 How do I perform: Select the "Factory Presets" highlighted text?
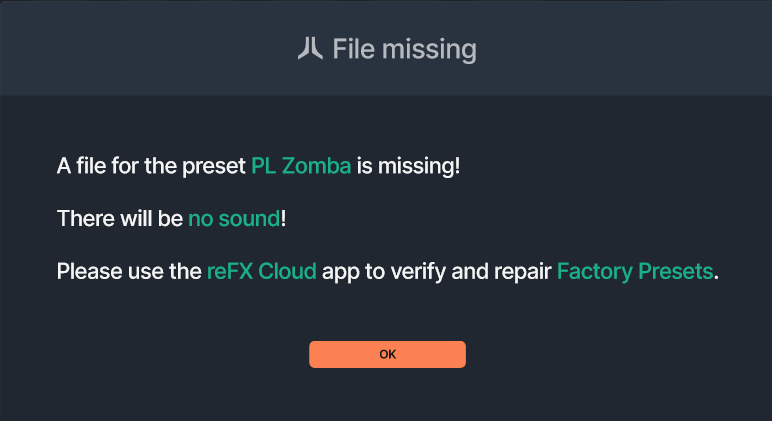[636, 271]
